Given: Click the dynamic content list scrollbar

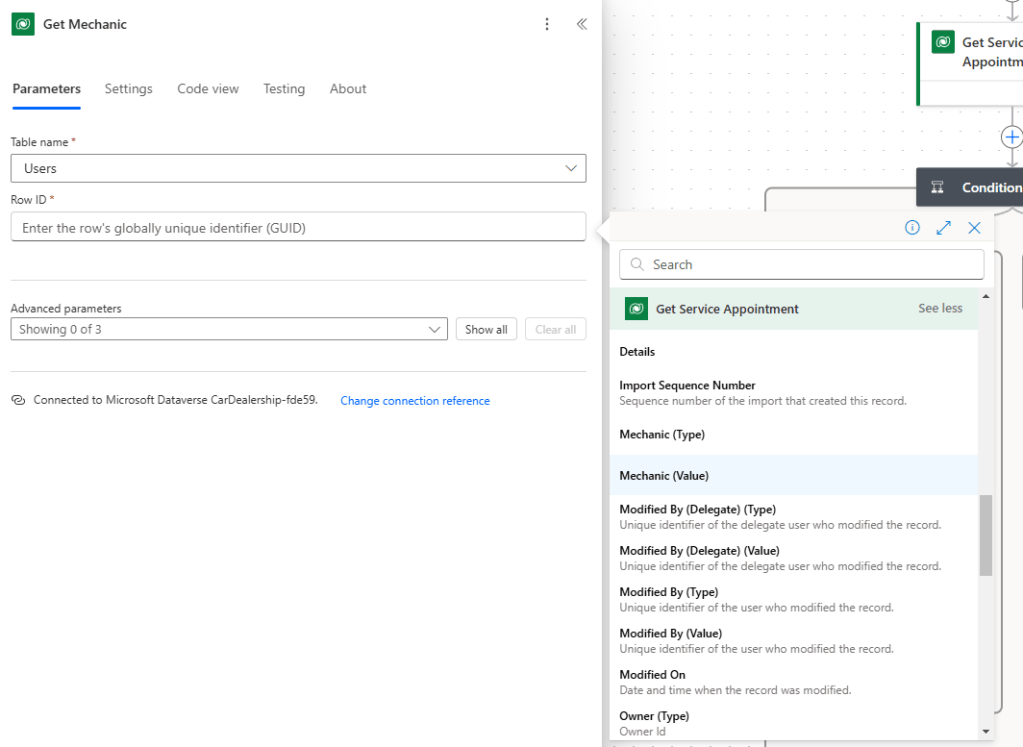Looking at the screenshot, I should [x=985, y=535].
